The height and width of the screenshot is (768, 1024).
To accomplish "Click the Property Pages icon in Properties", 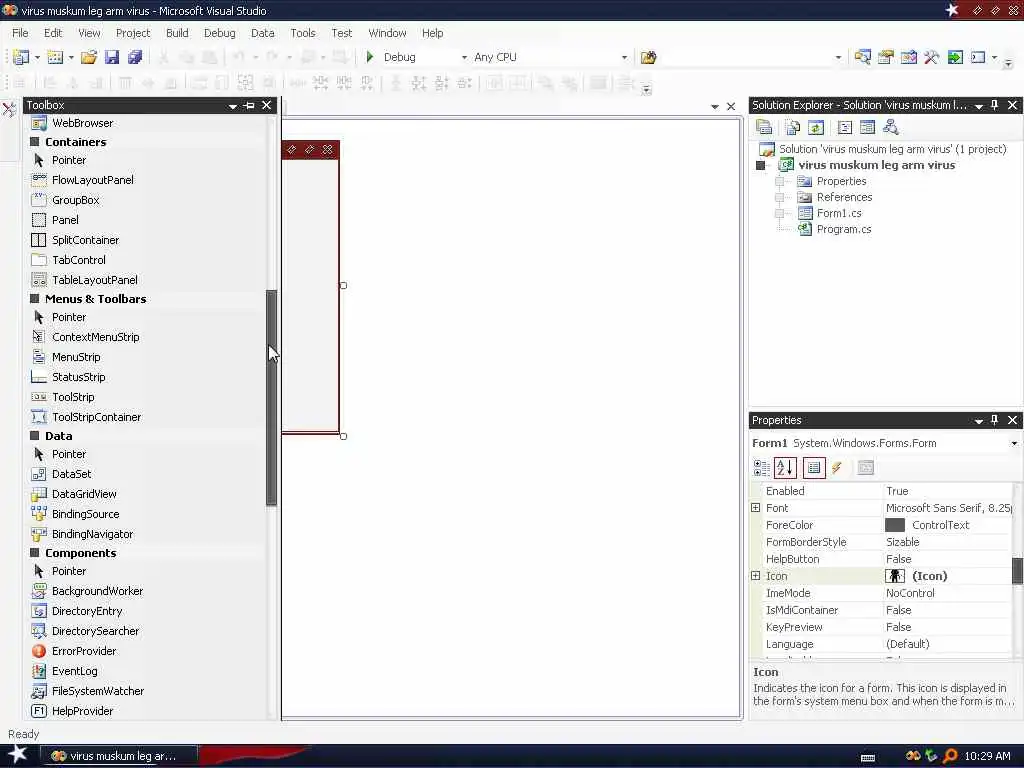I will coord(865,468).
